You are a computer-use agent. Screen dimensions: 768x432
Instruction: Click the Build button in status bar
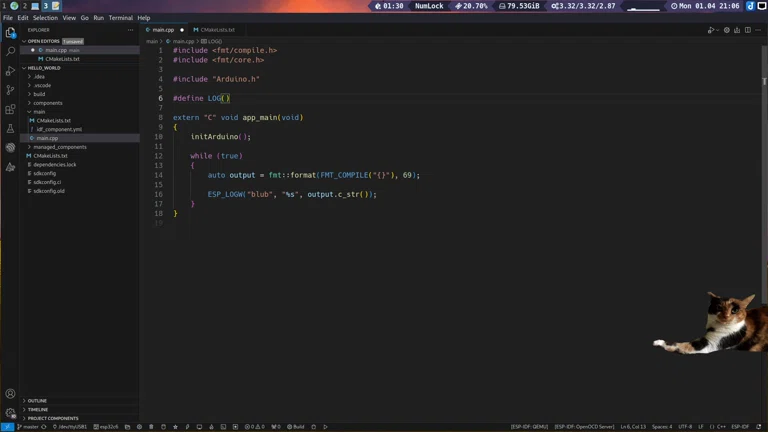(x=296, y=427)
